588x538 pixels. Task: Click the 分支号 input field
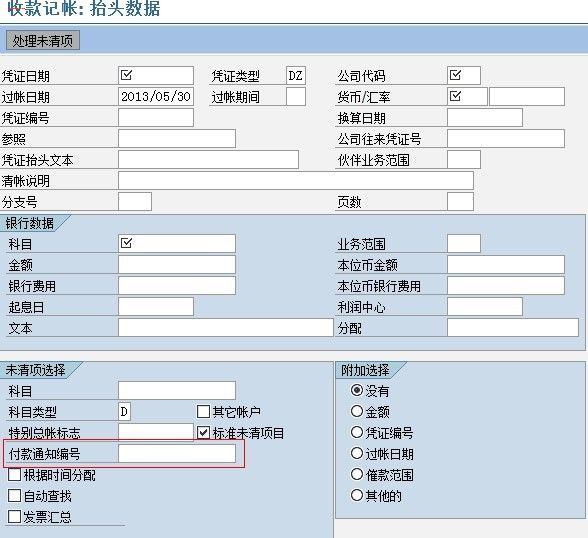(135, 201)
